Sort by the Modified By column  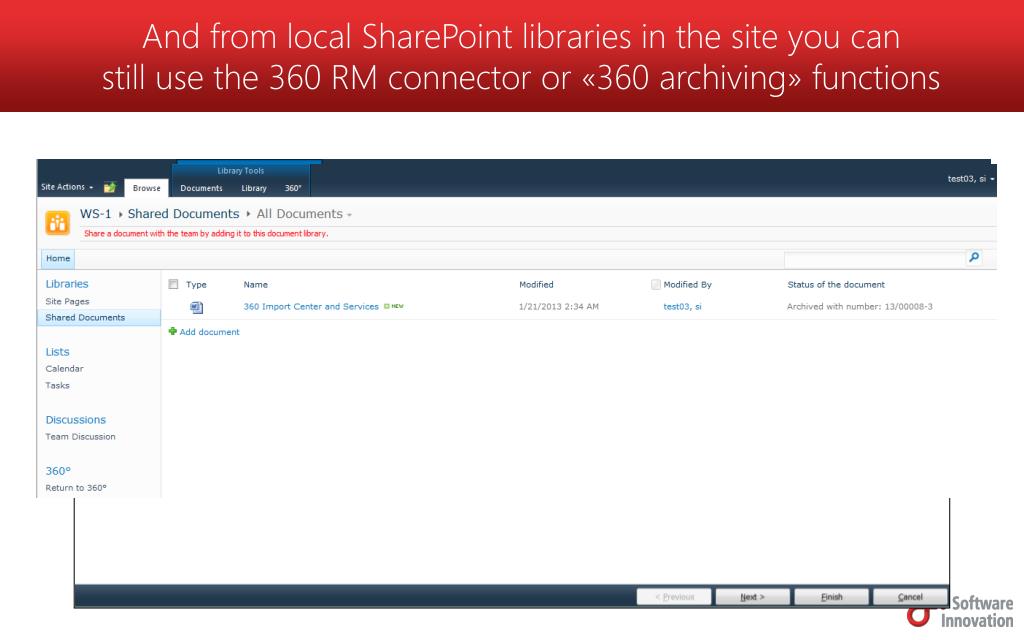point(688,285)
